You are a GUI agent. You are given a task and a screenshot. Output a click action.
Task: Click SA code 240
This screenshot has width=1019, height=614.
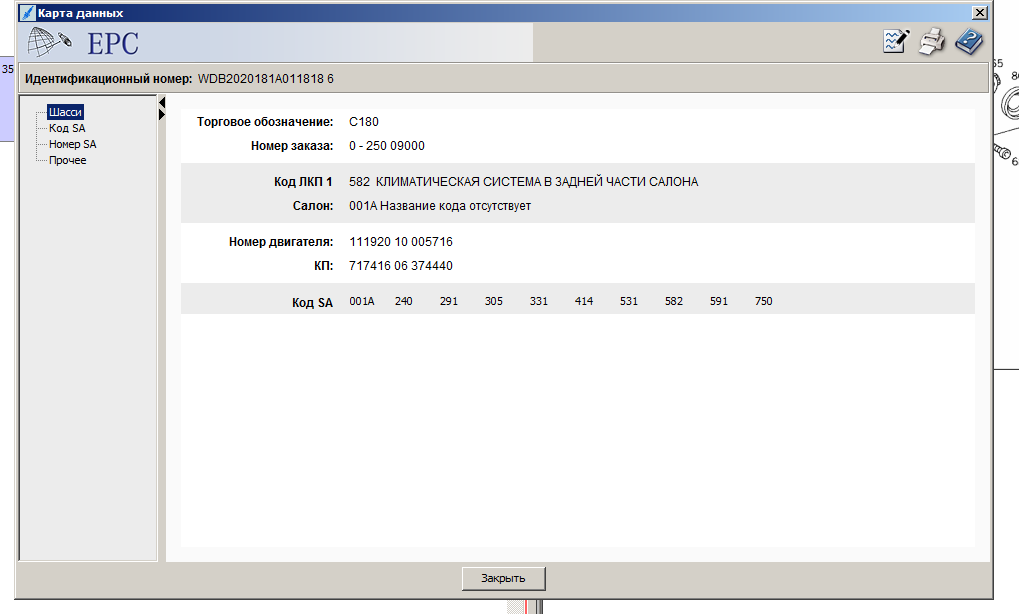(x=404, y=301)
